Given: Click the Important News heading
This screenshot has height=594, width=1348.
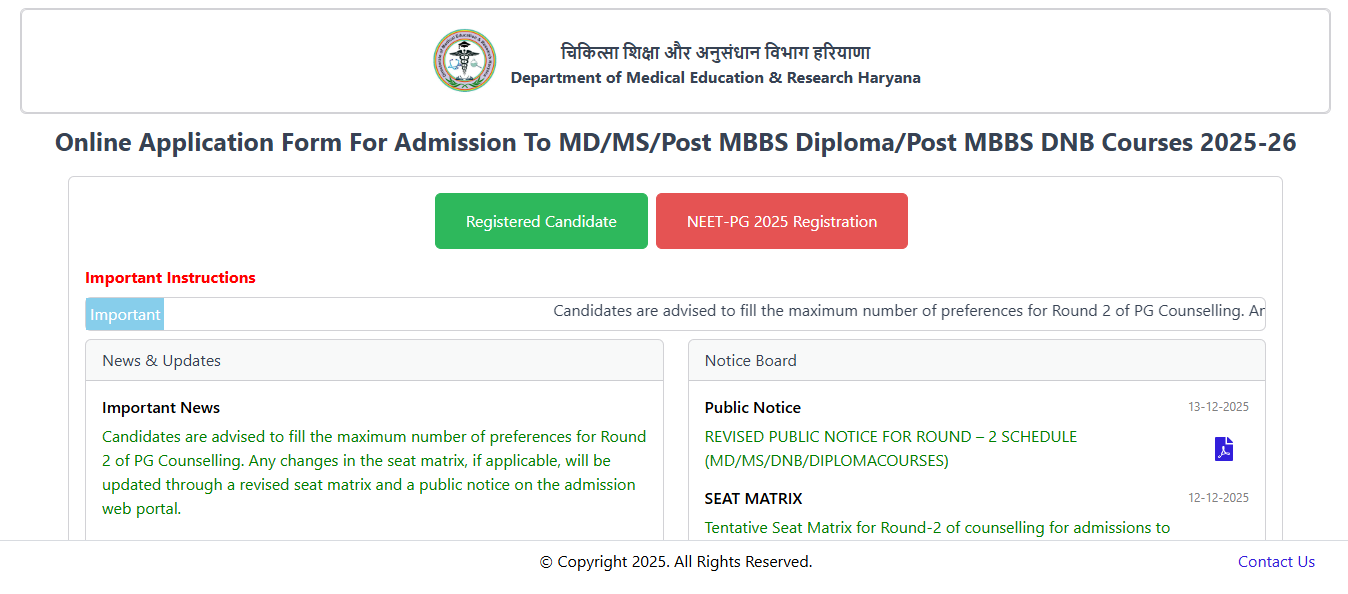Looking at the screenshot, I should [161, 408].
